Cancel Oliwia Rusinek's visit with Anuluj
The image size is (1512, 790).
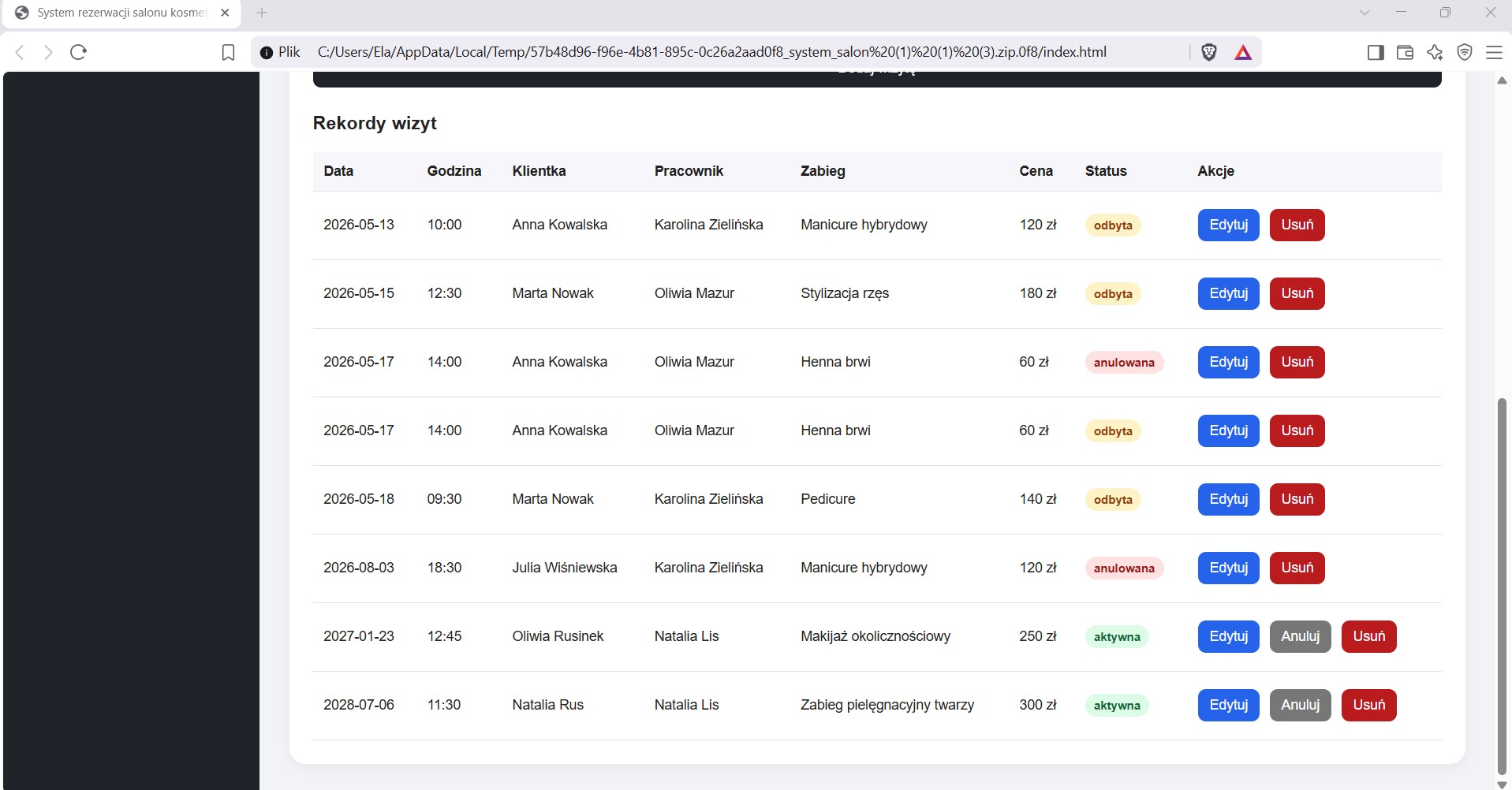1300,636
